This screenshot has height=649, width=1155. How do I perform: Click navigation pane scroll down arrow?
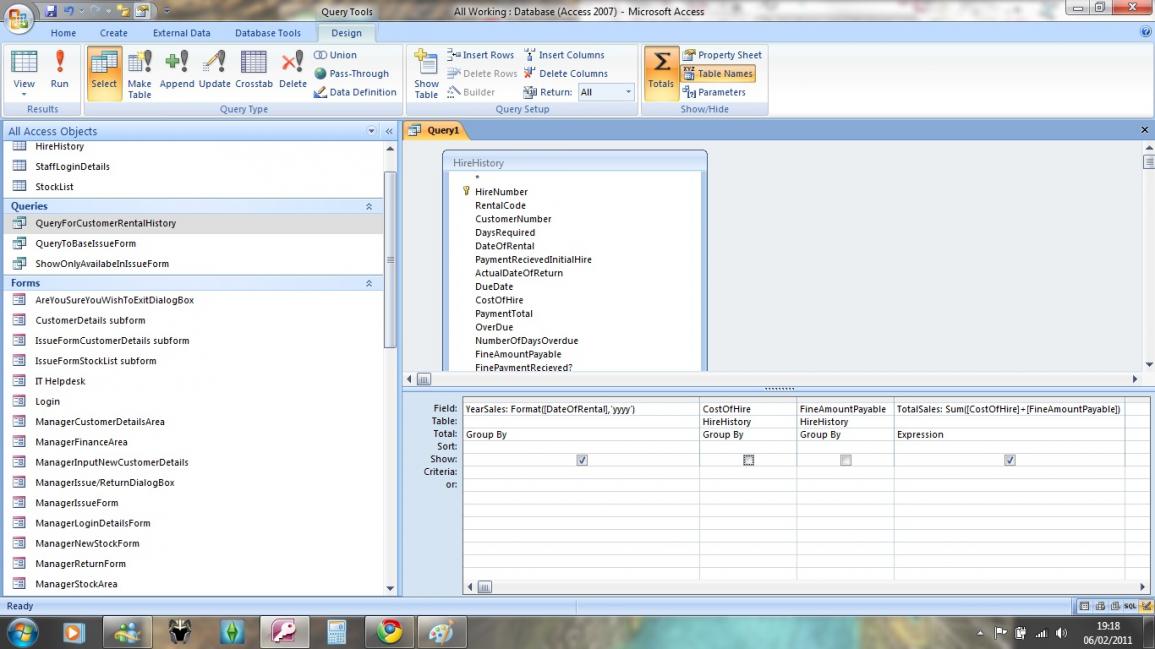pos(390,588)
